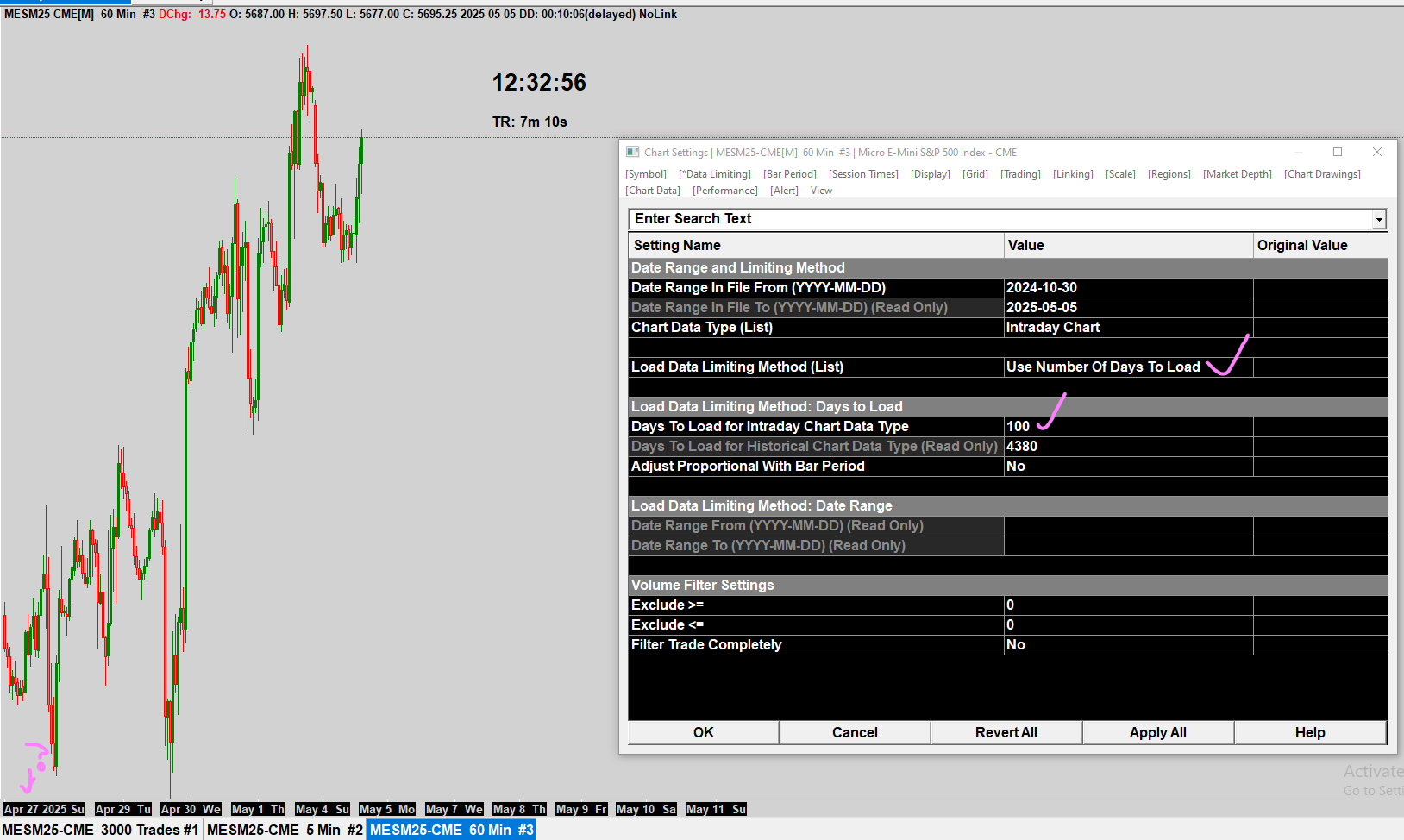
Task: Switch to the Trading tab
Action: 1020,174
